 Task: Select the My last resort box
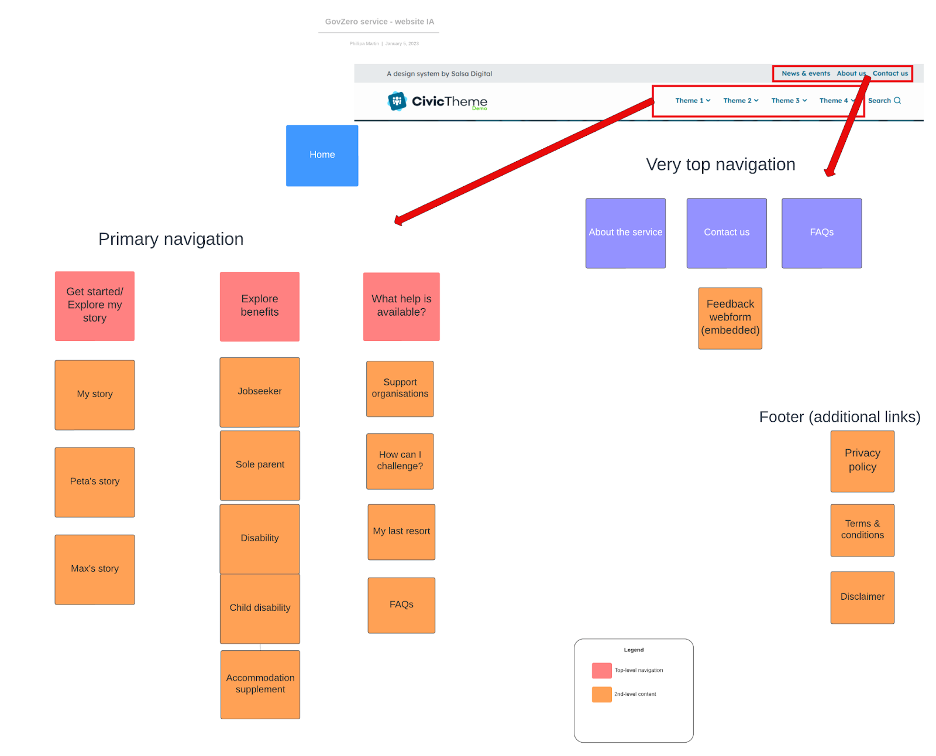click(x=401, y=532)
